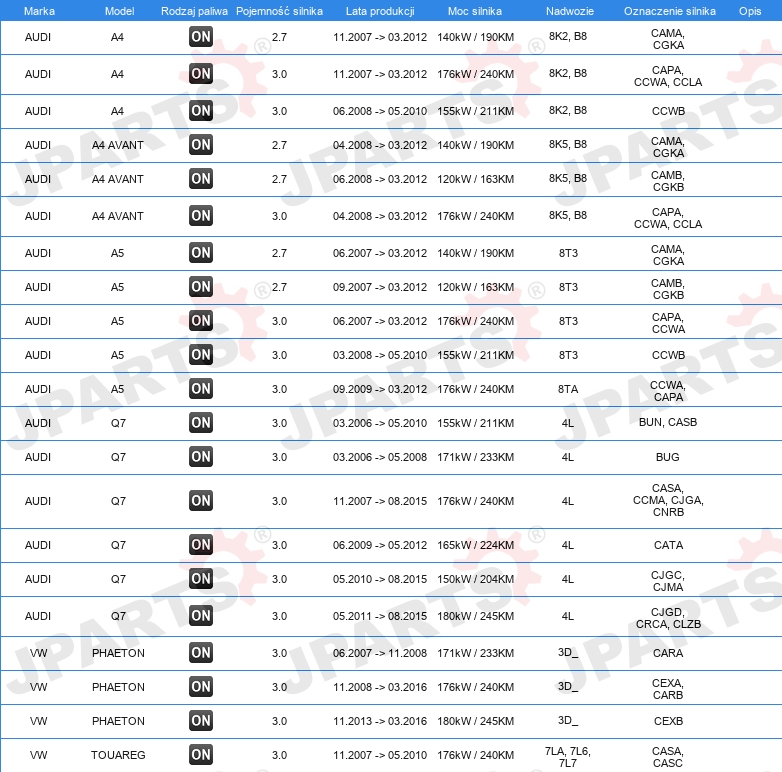
Task: Click the Oznaczenie silnika column header
Action: click(669, 11)
